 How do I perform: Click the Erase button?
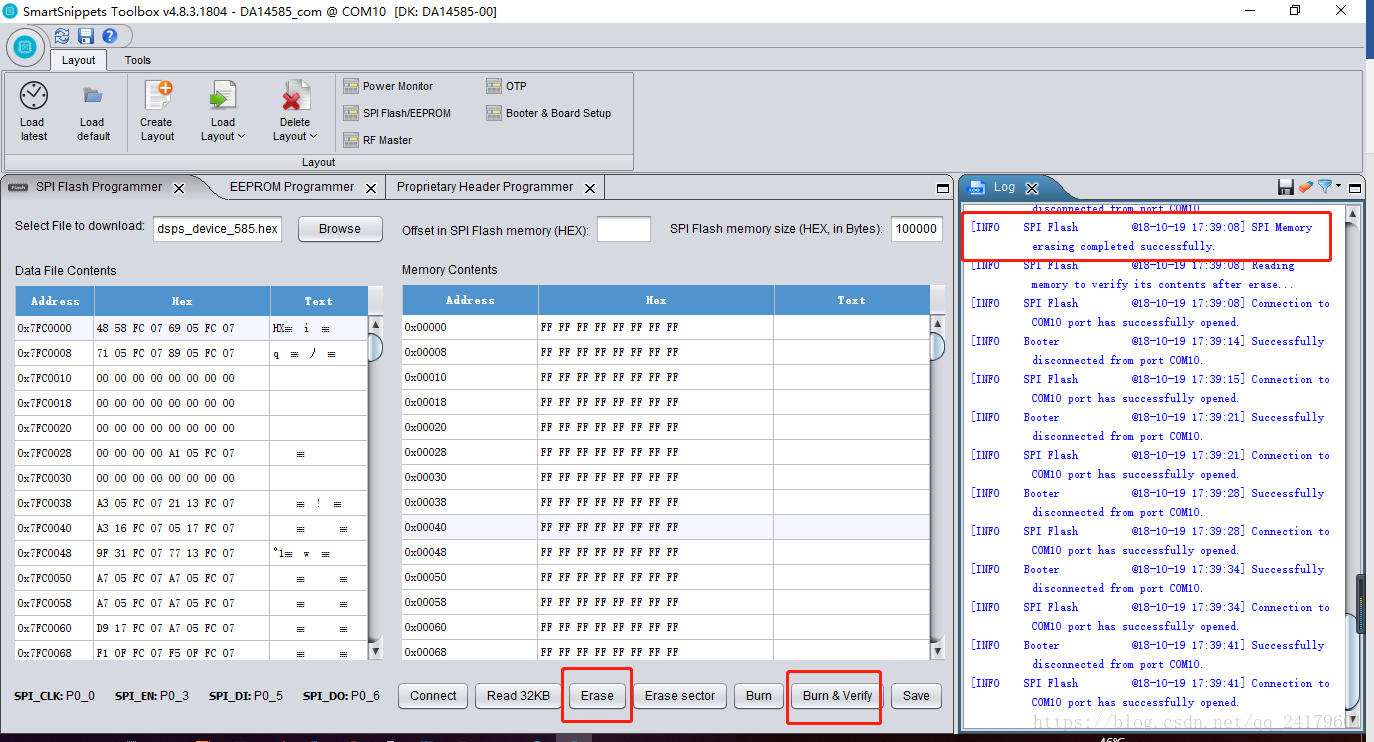click(x=597, y=696)
